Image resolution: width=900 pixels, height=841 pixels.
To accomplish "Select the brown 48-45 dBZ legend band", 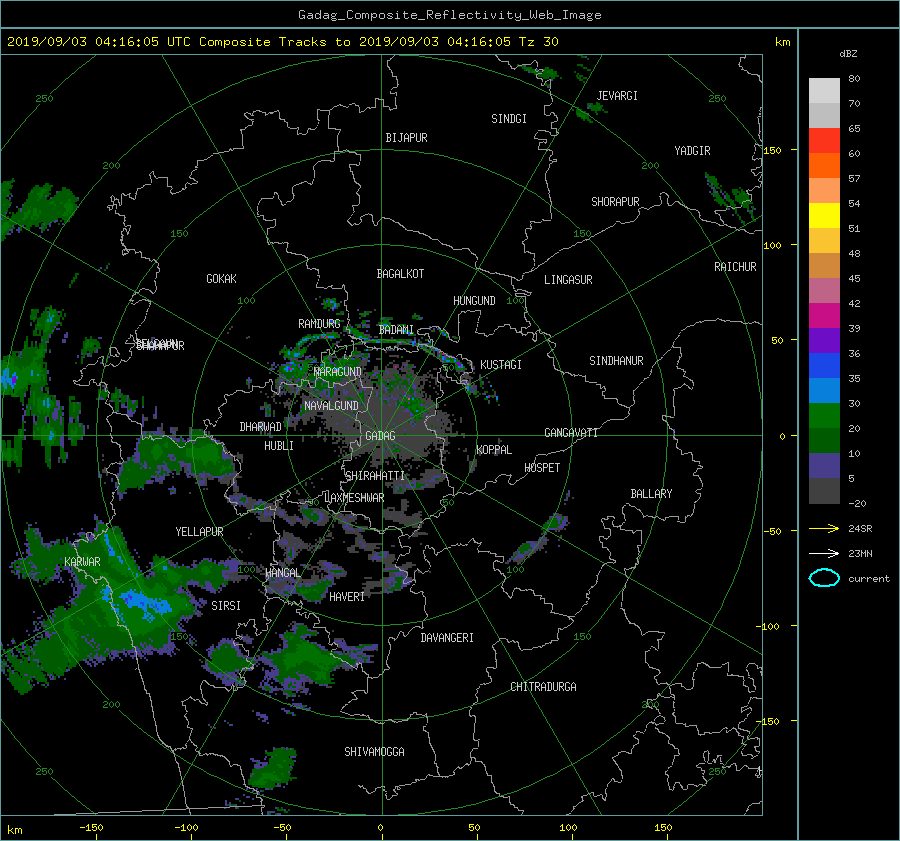I will tap(824, 265).
